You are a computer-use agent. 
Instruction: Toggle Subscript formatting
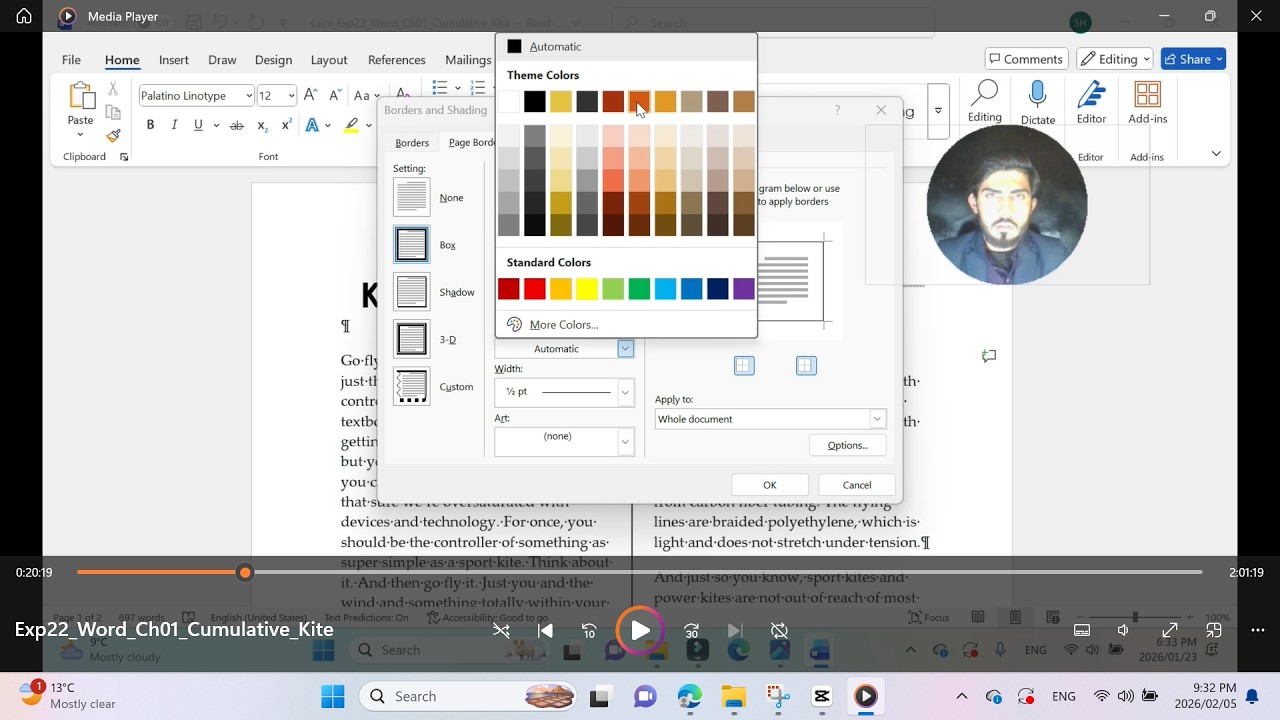[x=262, y=125]
